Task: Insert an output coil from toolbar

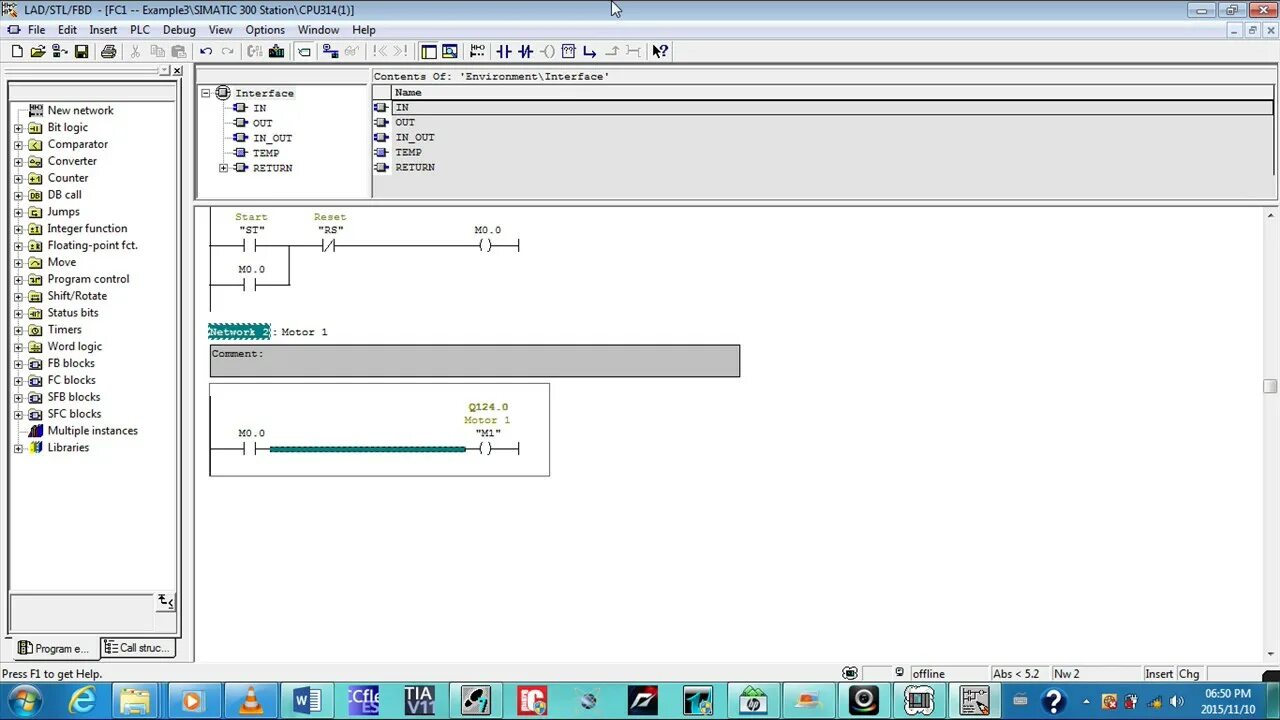Action: point(547,51)
